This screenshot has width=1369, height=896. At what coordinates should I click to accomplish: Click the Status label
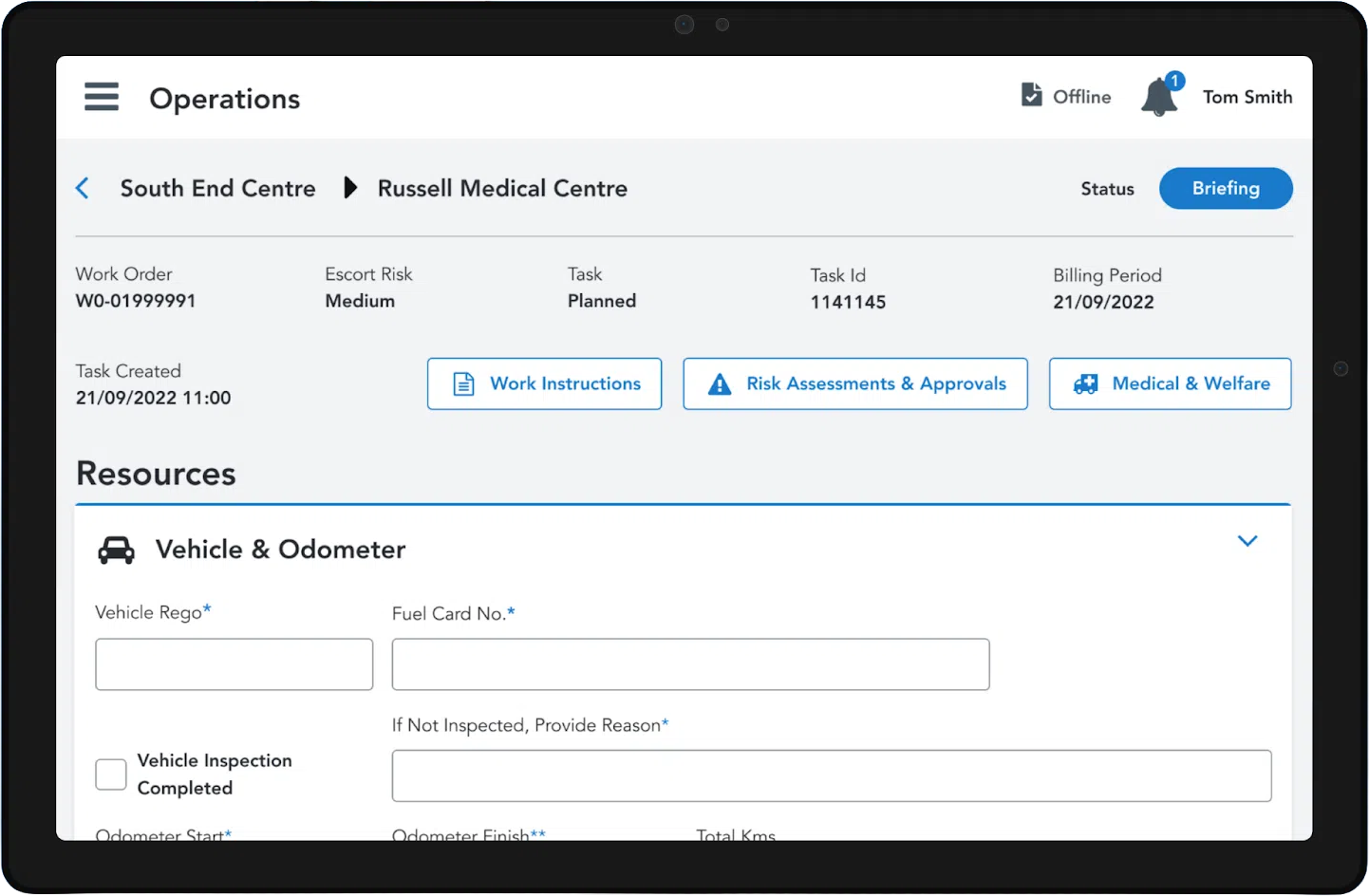click(1107, 189)
